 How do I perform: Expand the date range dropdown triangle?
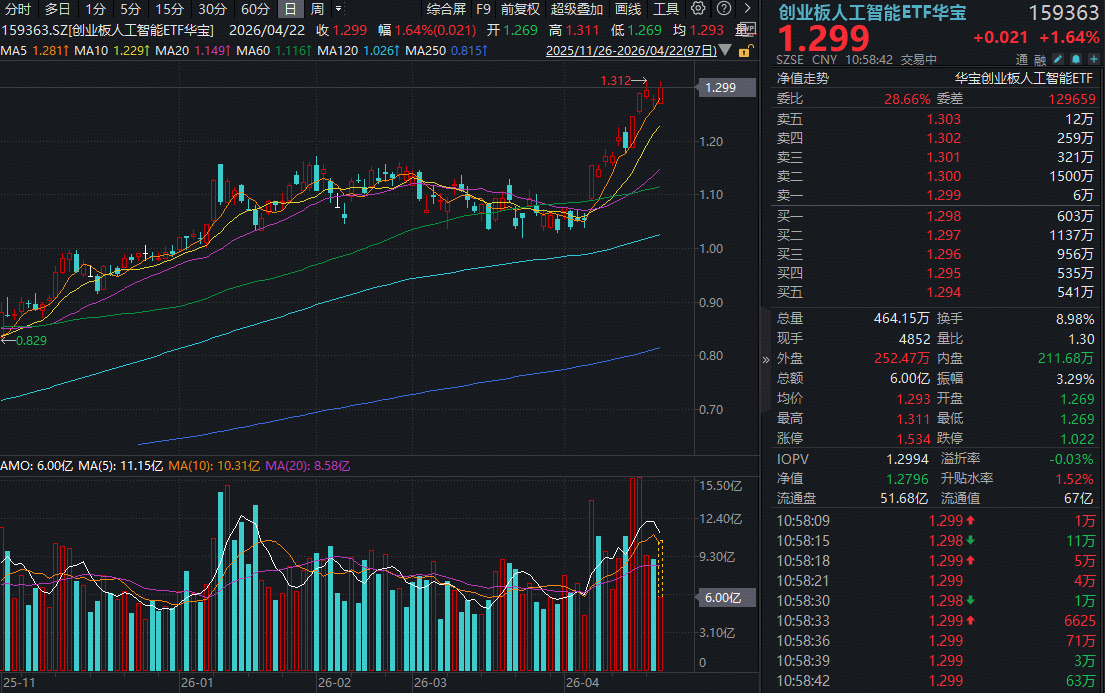[x=725, y=49]
